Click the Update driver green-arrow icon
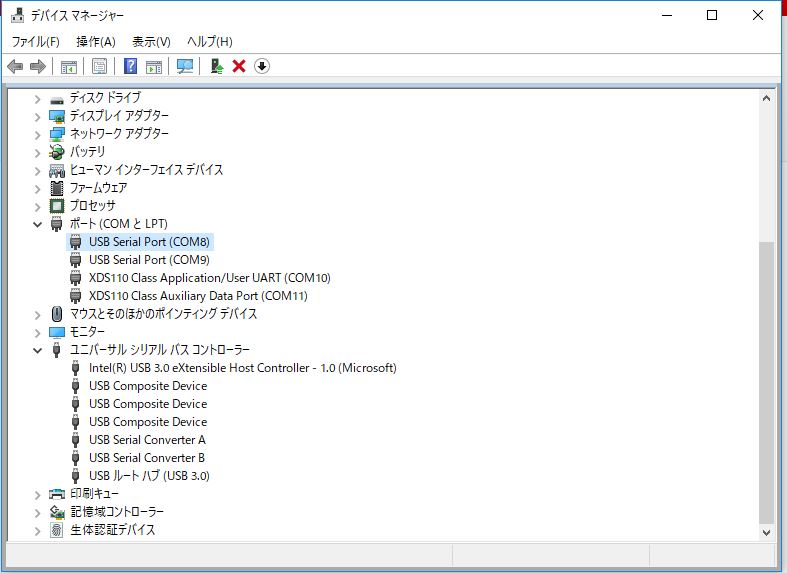The height and width of the screenshot is (573, 787). click(216, 66)
